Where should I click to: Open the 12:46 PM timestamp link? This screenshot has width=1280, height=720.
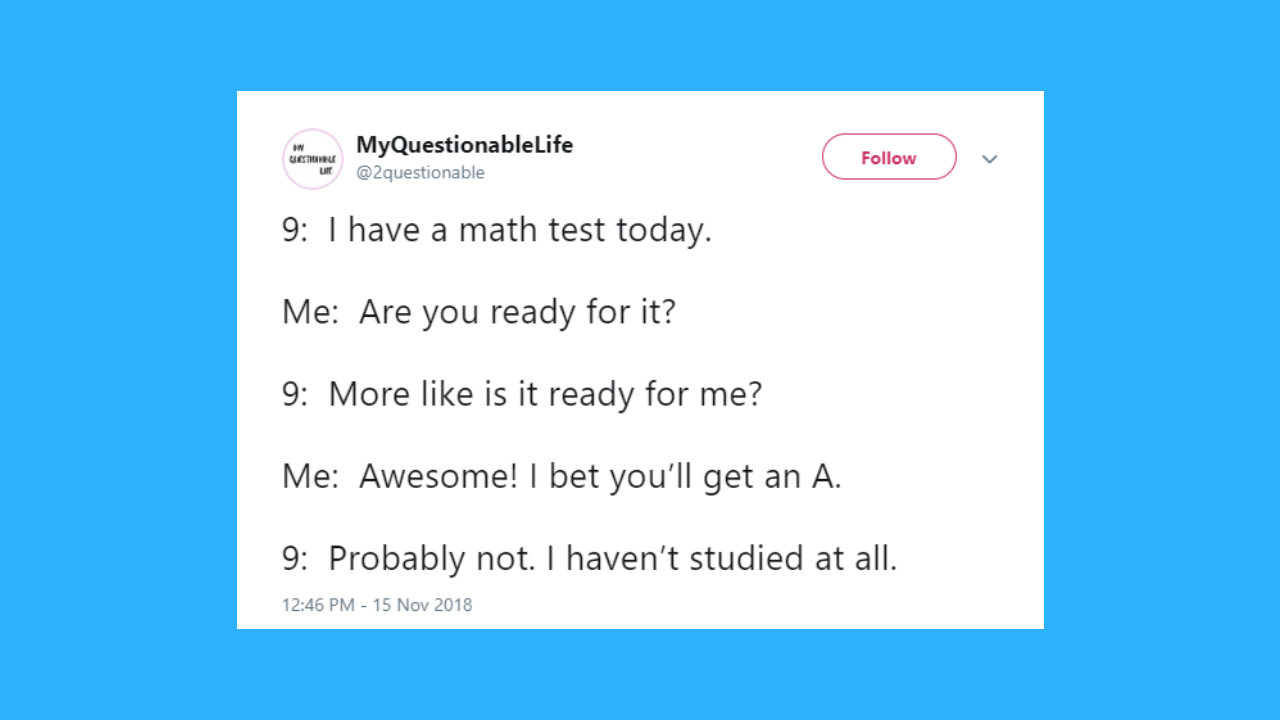tap(318, 605)
